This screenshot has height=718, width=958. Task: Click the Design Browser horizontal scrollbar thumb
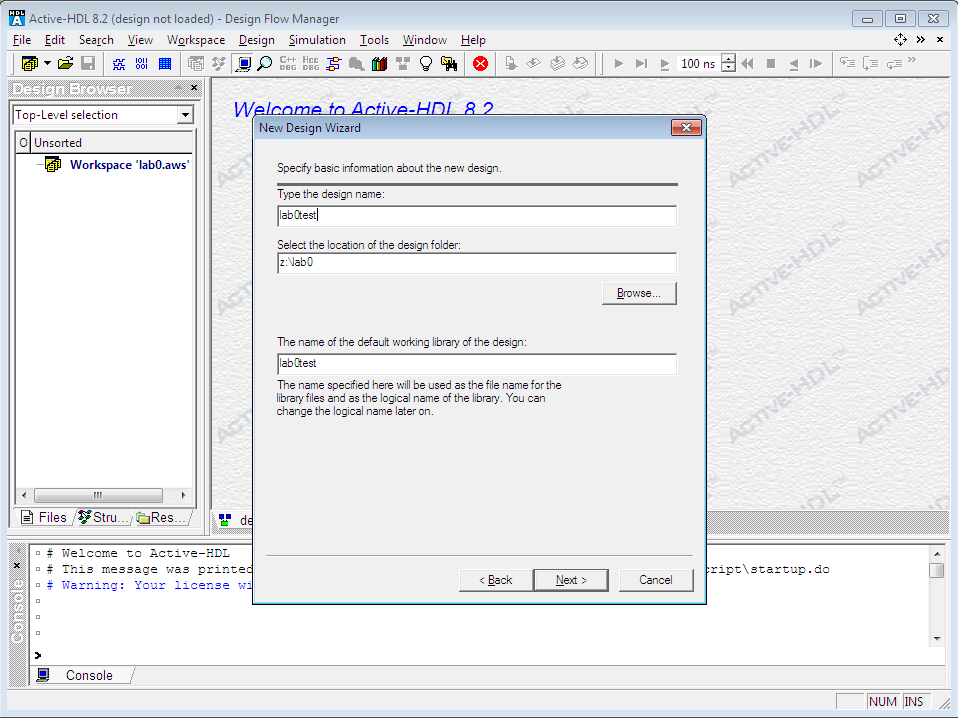pos(98,495)
